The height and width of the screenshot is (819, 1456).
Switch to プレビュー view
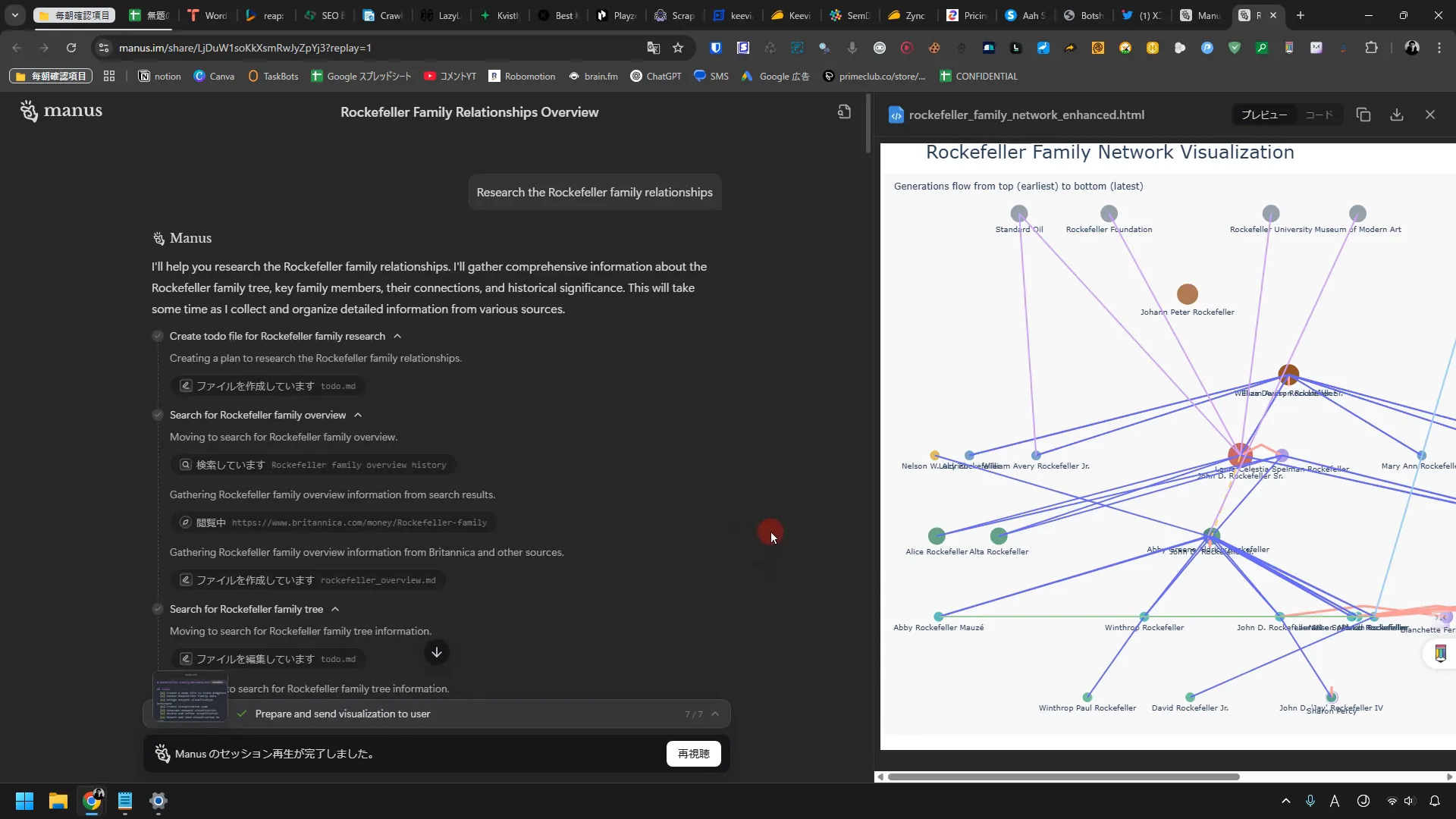[x=1263, y=115]
